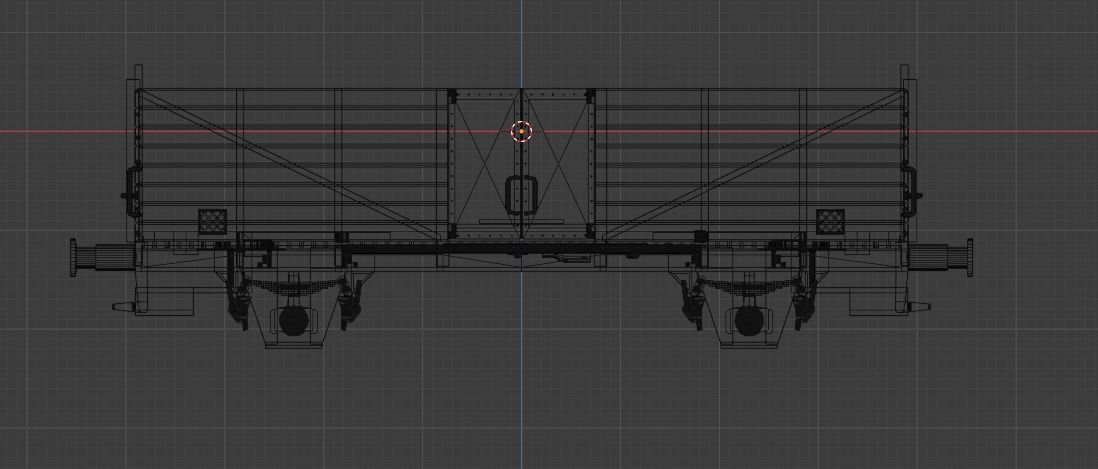
Task: Select the left side grab handle
Action: tap(130, 190)
